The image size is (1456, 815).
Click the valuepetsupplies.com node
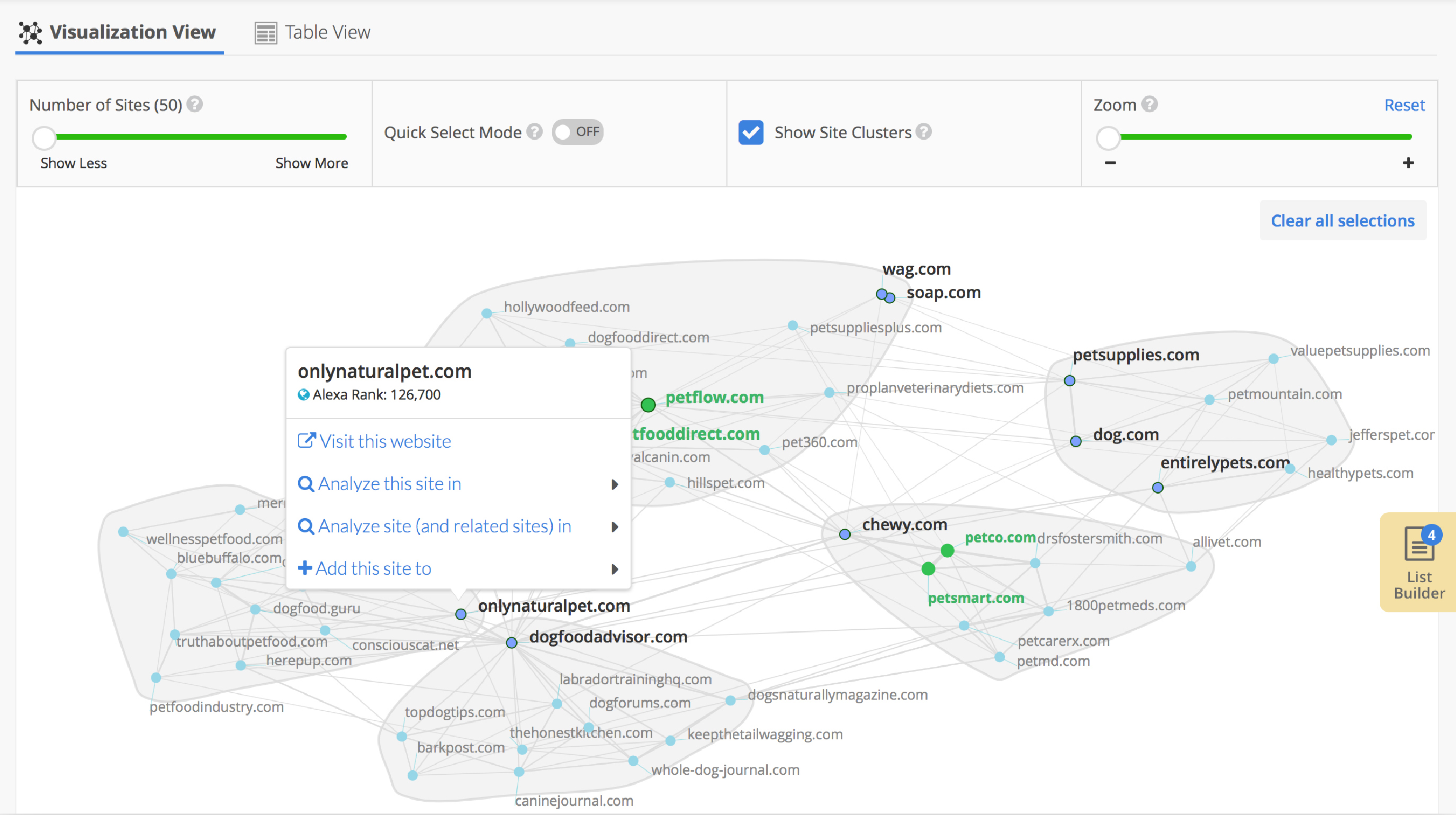pos(1273,359)
